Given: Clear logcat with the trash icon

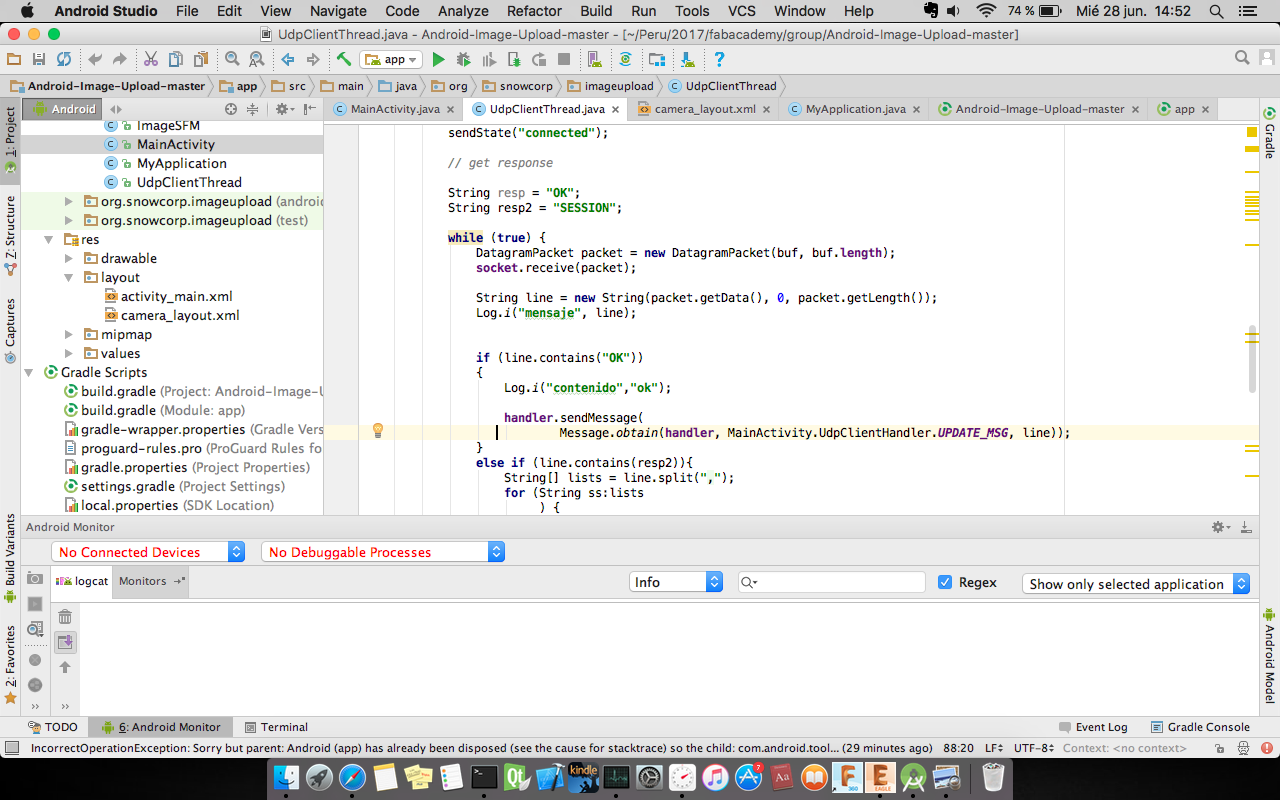Looking at the screenshot, I should [65, 617].
